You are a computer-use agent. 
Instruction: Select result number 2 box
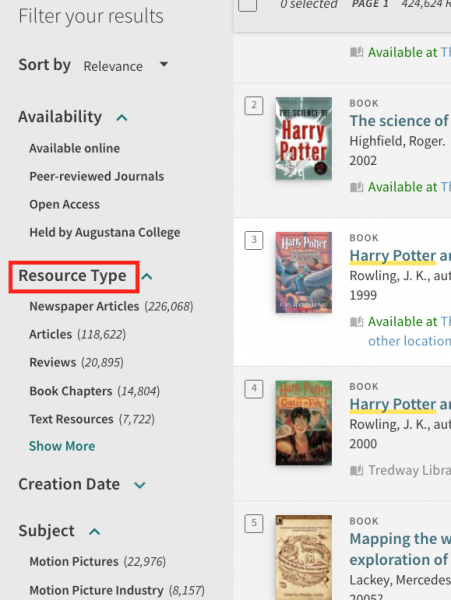click(254, 105)
